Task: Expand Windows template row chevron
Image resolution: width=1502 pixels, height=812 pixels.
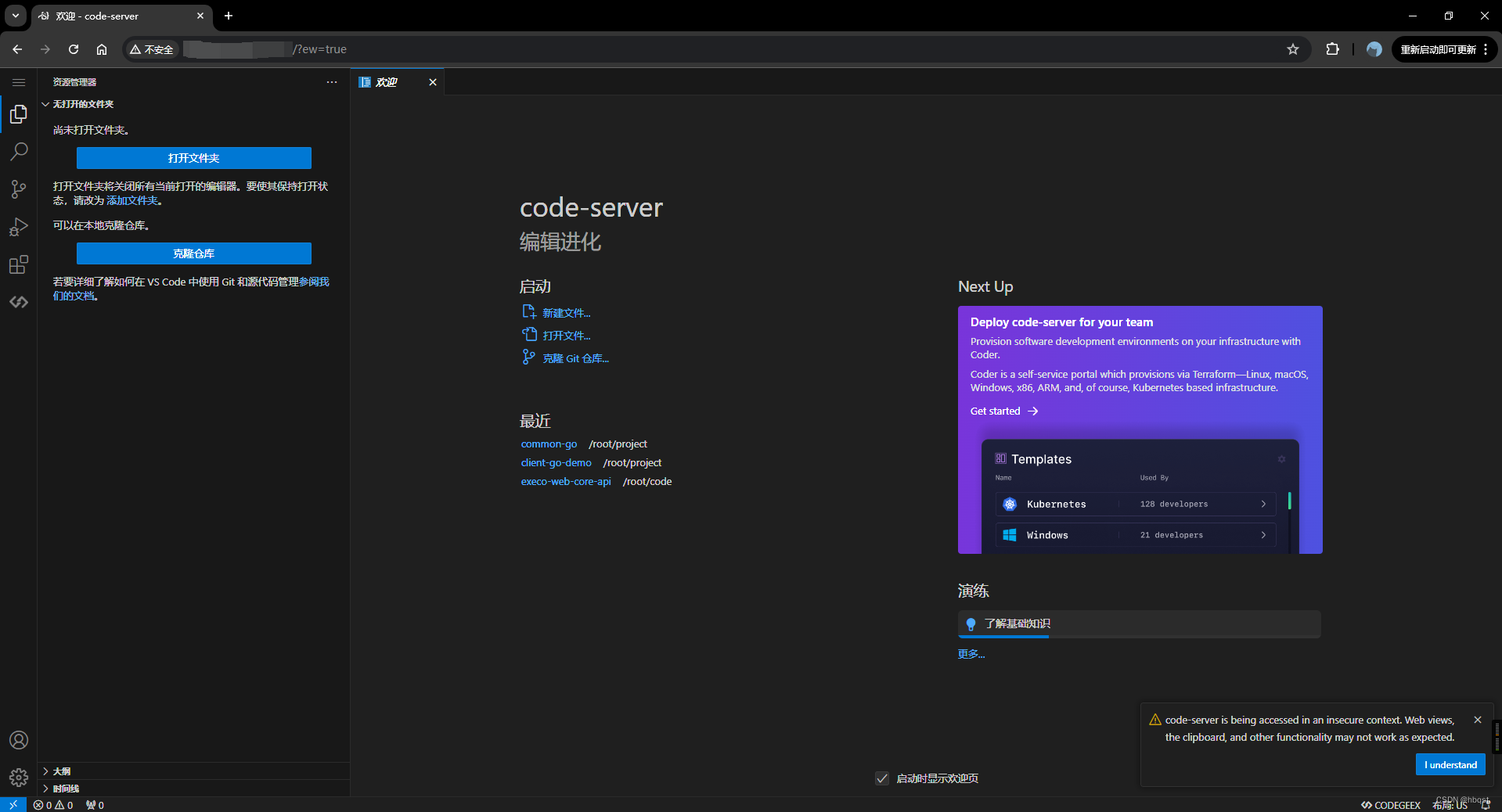Action: point(1263,535)
